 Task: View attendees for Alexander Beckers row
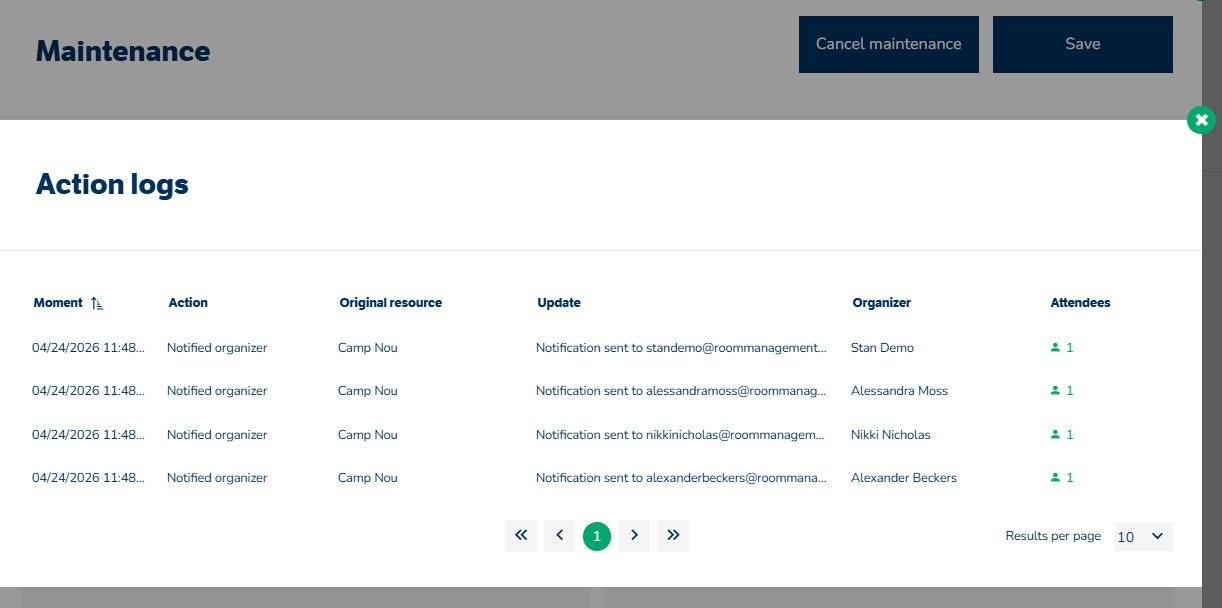(x=1061, y=478)
